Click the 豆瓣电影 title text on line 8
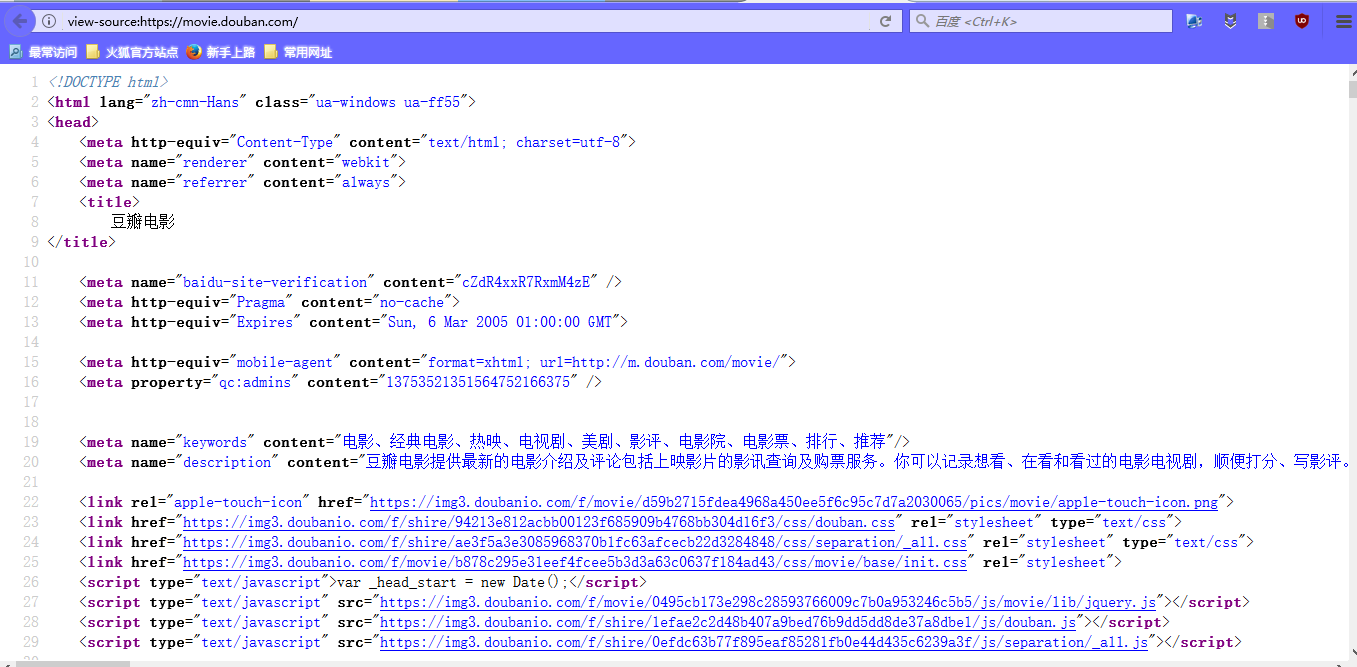Image resolution: width=1357 pixels, height=667 pixels. [143, 222]
